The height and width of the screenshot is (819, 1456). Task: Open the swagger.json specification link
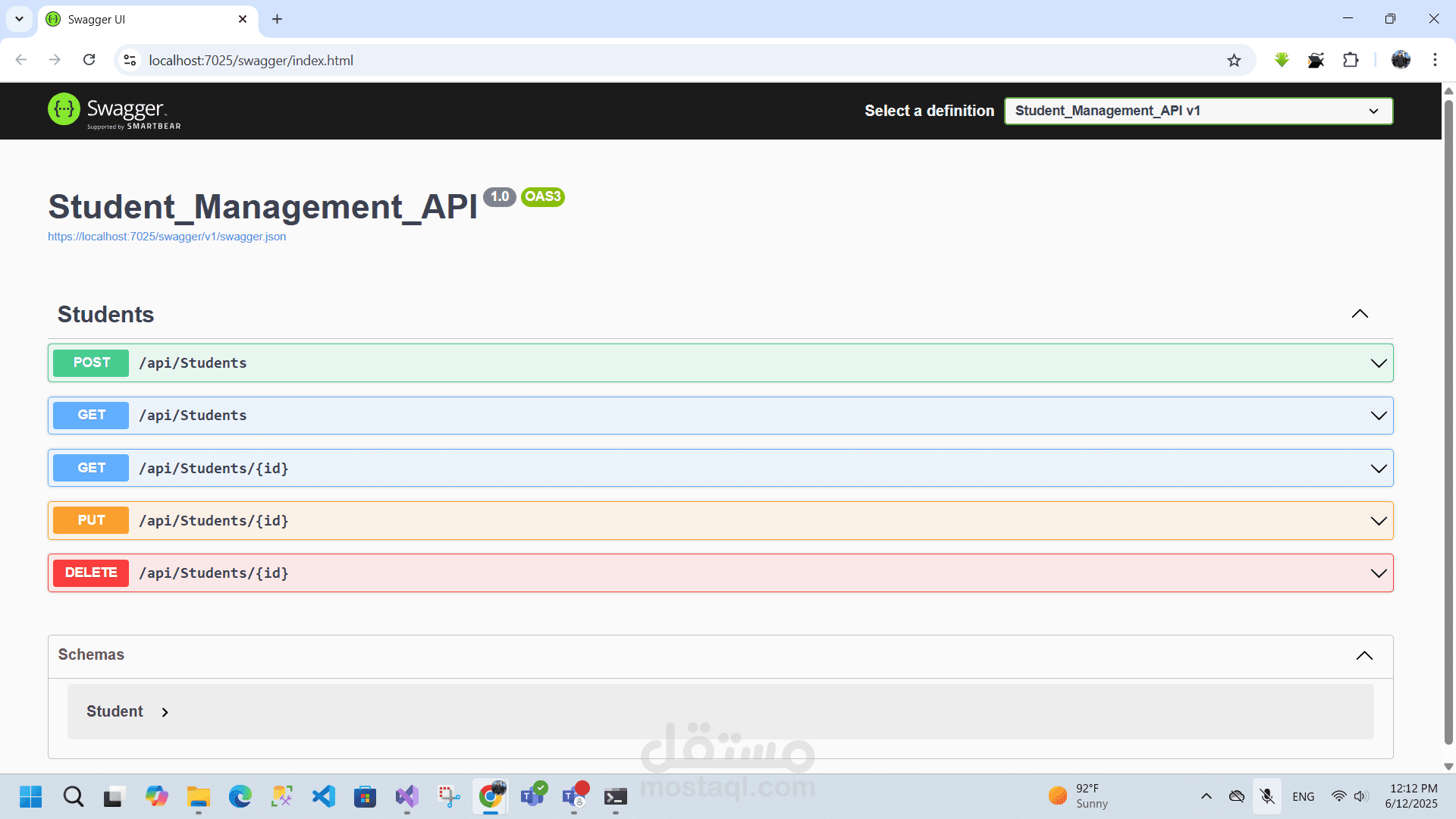(167, 237)
